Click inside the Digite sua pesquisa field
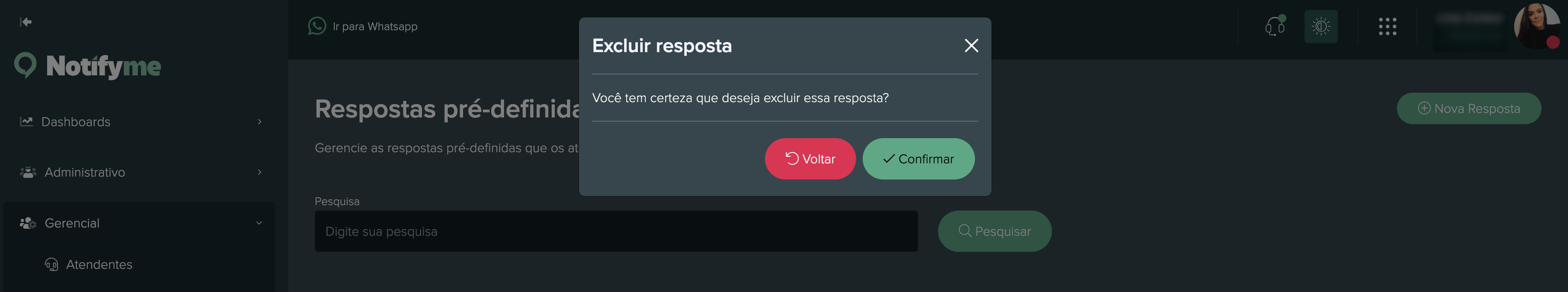The height and width of the screenshot is (292, 1568). [x=616, y=231]
